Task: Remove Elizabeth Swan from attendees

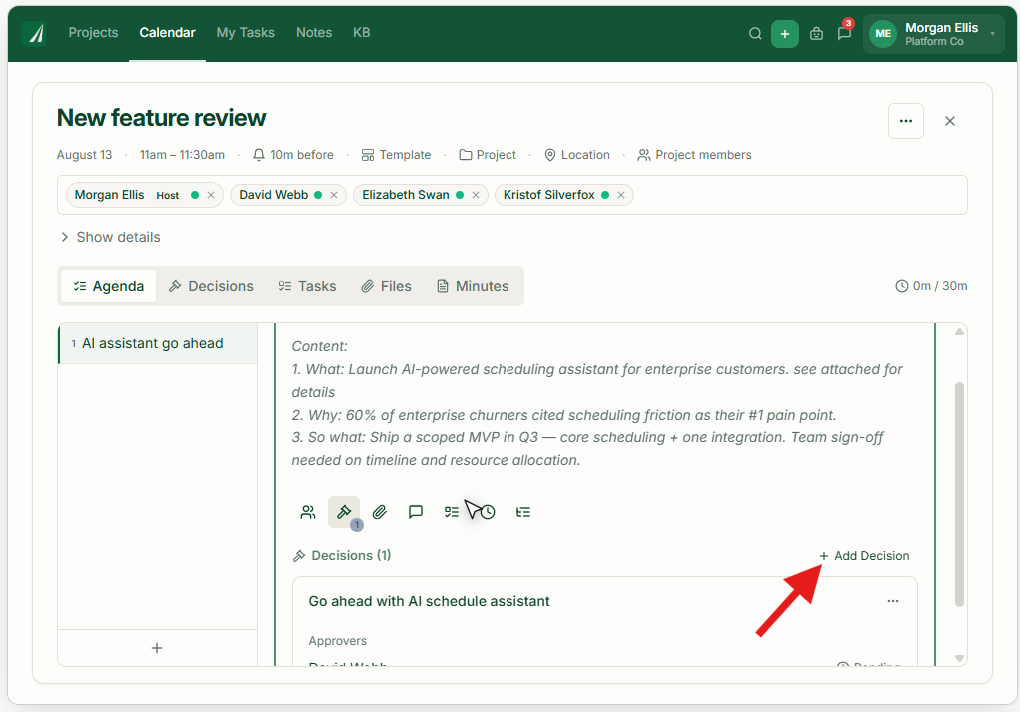Action: click(476, 195)
